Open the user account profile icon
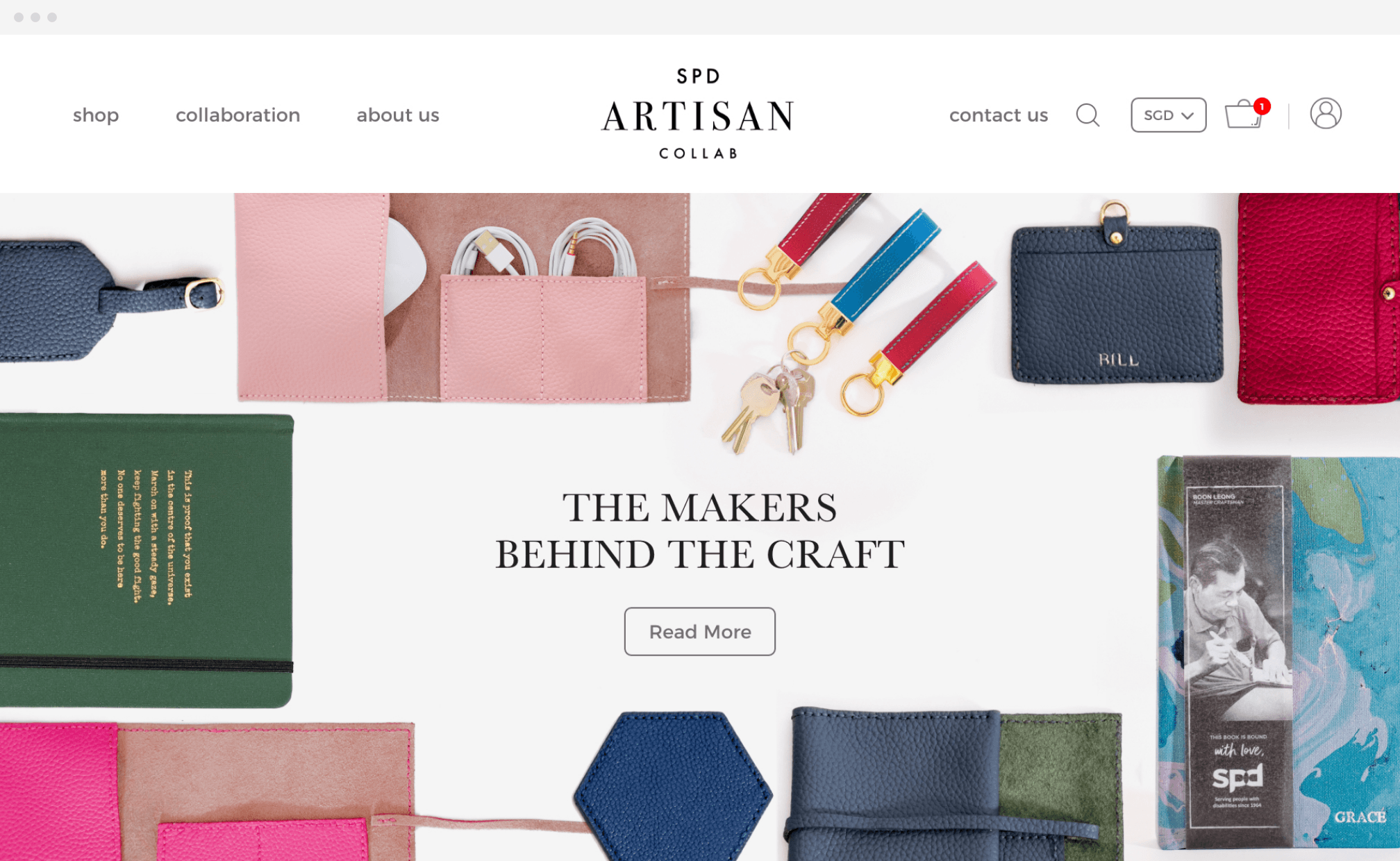The height and width of the screenshot is (861, 1400). coord(1326,114)
